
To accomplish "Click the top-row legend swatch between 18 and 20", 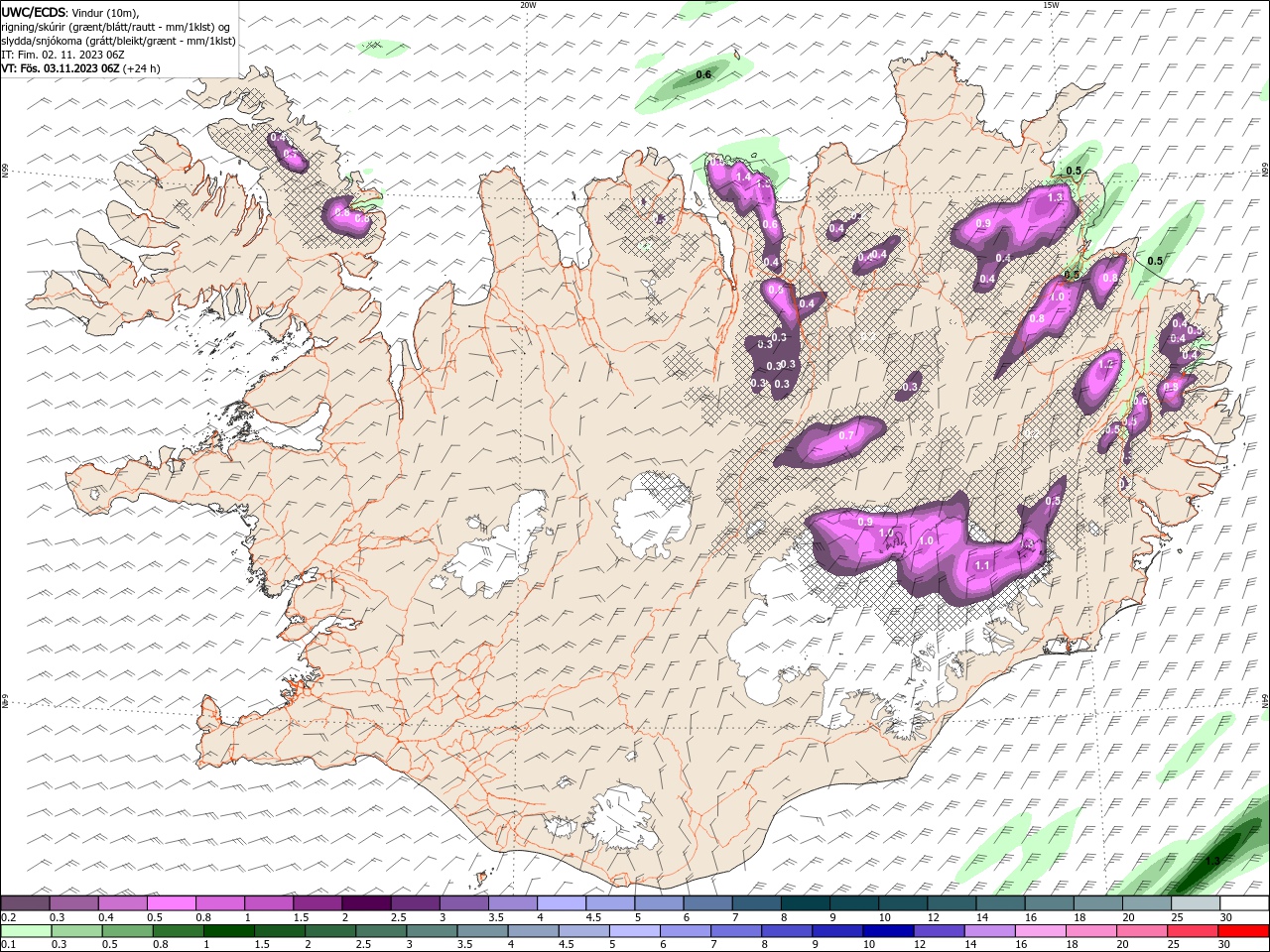I will pyautogui.click(x=1096, y=903).
